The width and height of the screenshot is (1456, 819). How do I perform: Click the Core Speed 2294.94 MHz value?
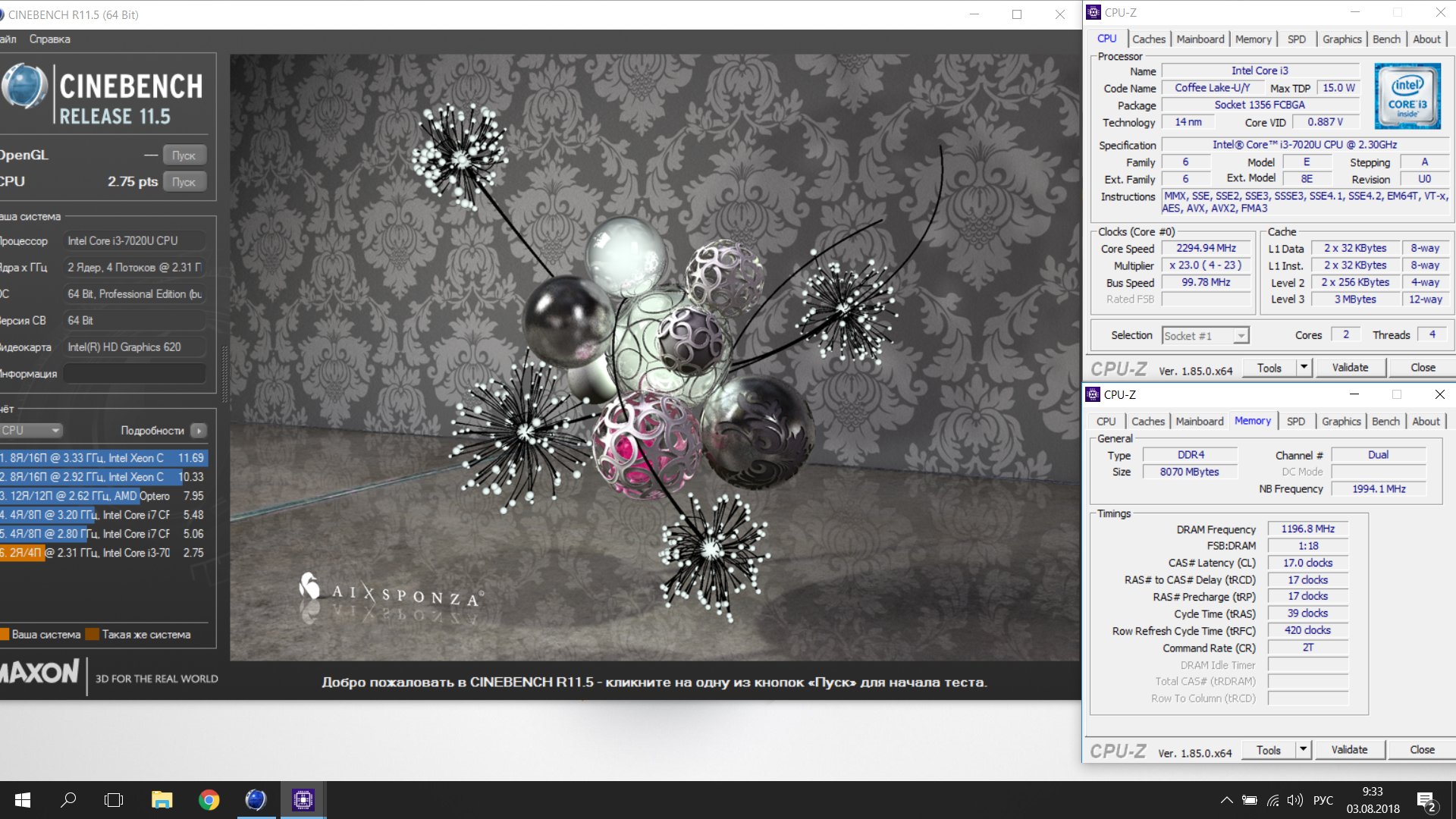(1206, 249)
